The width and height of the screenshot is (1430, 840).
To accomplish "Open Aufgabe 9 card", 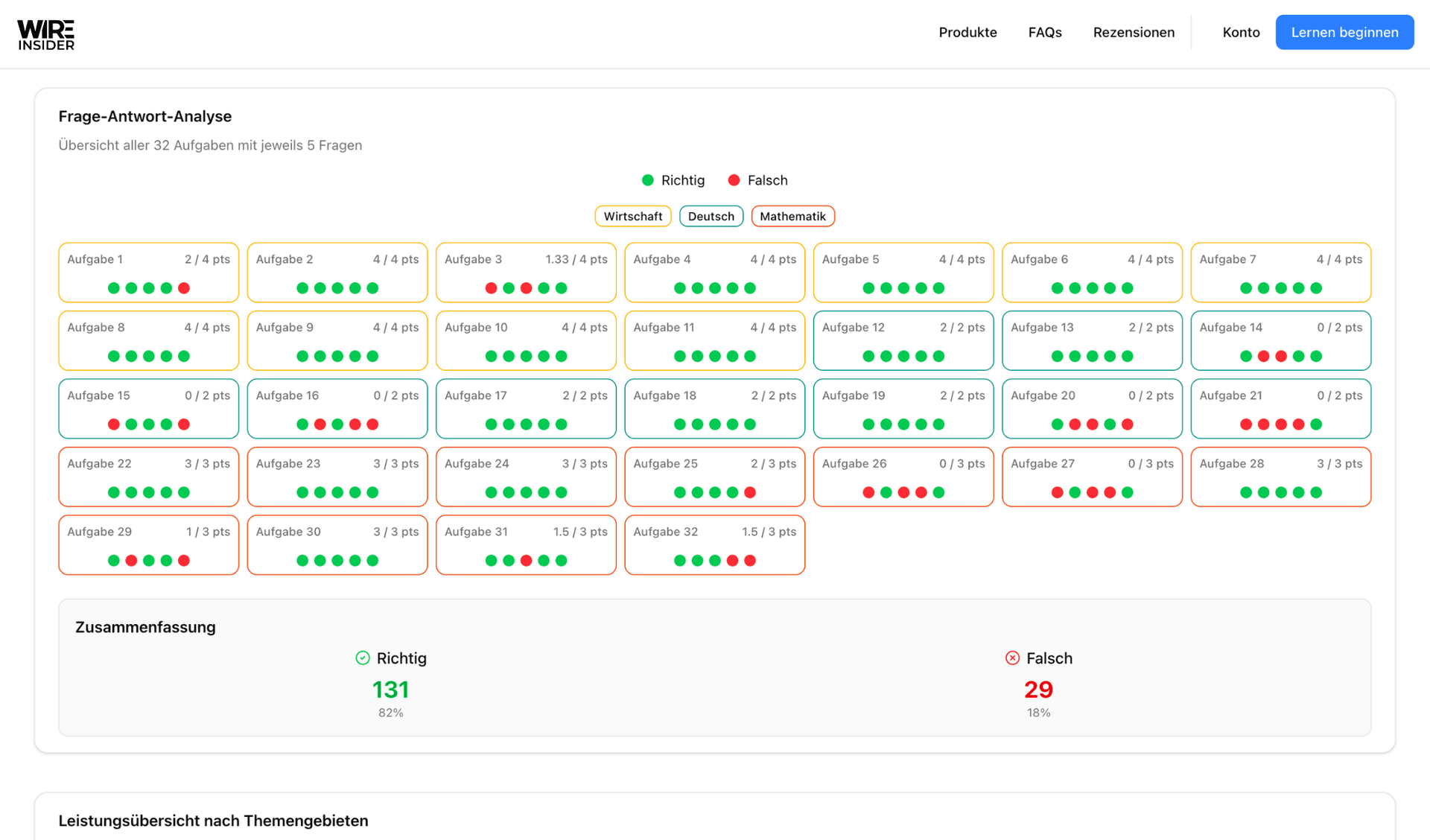I will [x=337, y=340].
